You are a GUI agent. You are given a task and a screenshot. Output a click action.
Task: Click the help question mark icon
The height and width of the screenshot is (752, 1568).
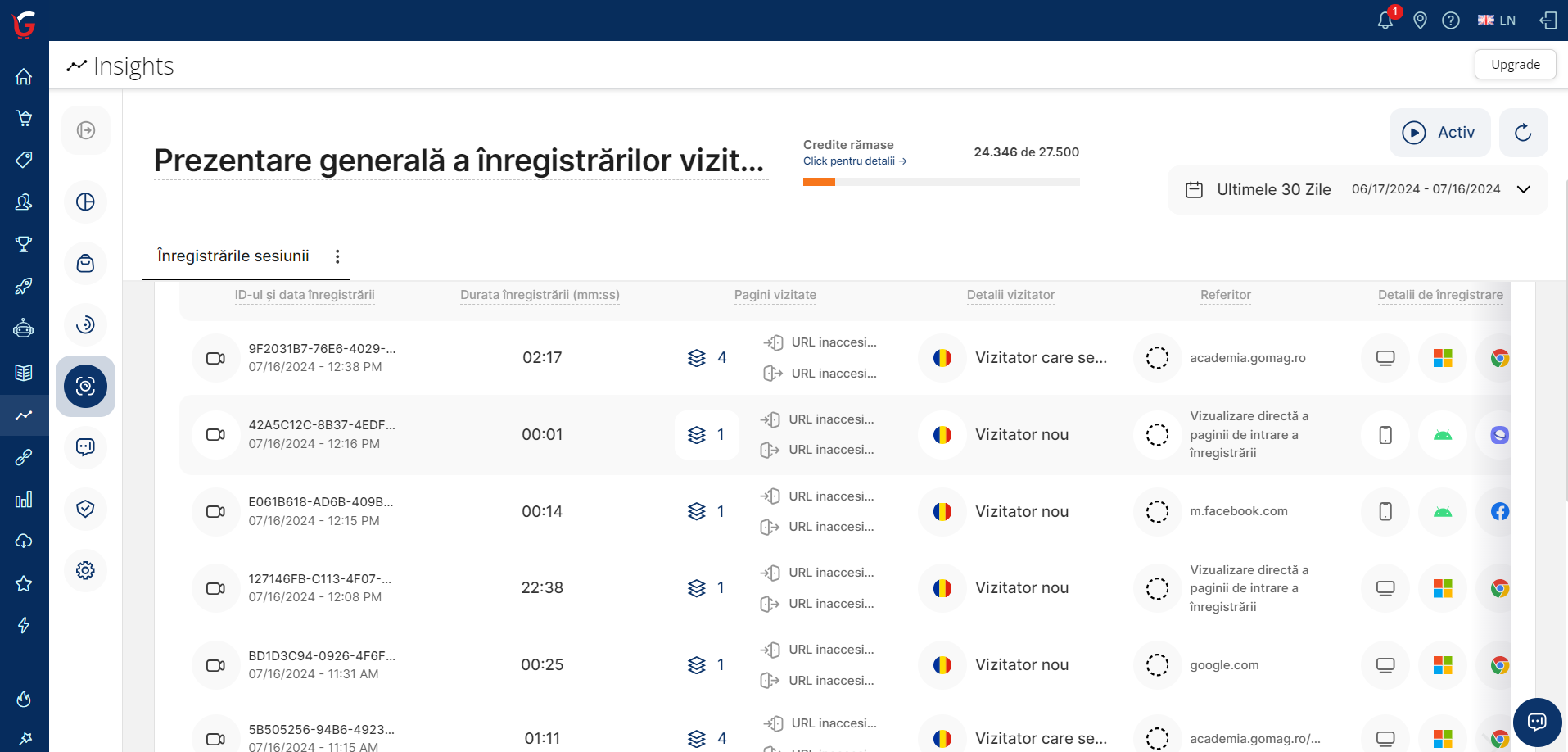point(1451,20)
